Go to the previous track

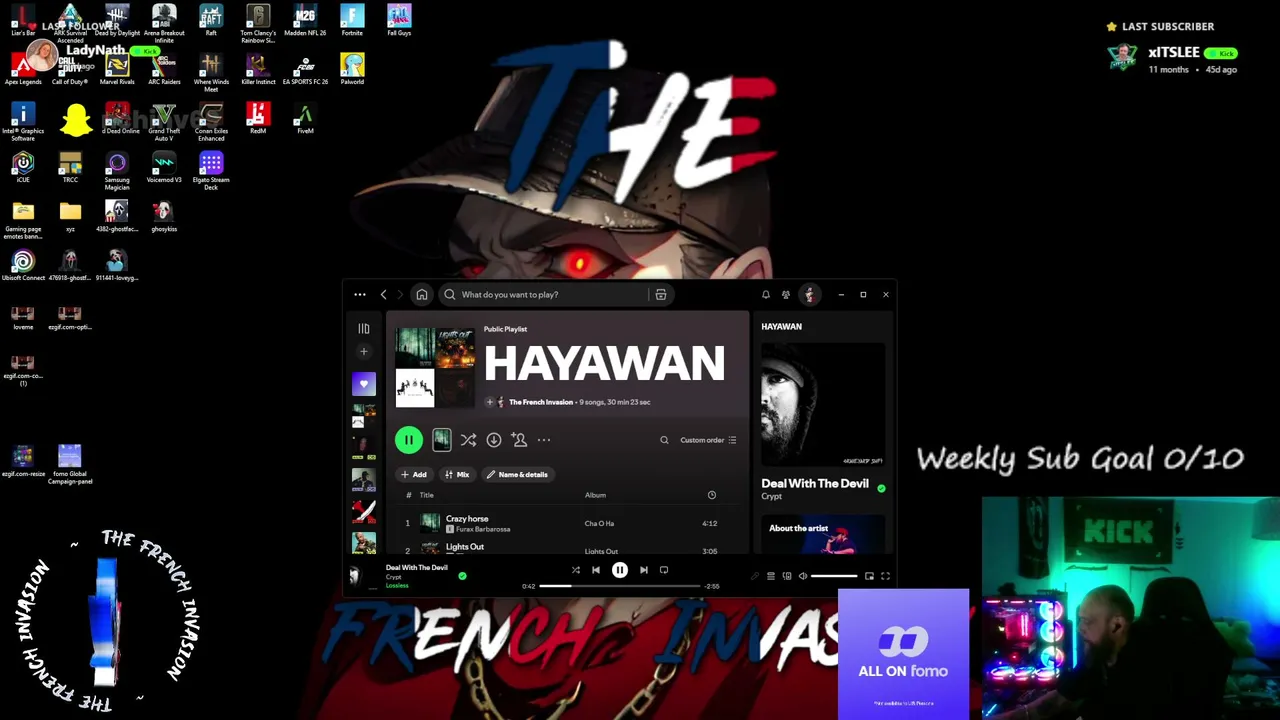coord(596,570)
